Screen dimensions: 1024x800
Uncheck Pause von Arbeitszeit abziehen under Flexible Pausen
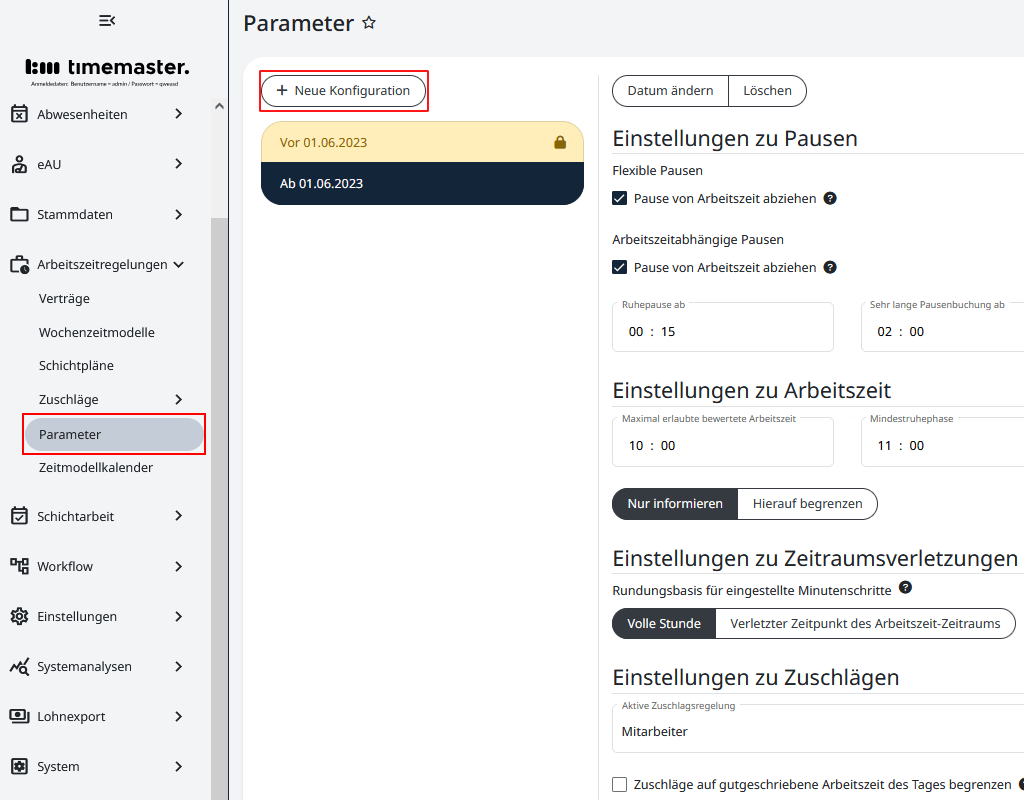620,198
